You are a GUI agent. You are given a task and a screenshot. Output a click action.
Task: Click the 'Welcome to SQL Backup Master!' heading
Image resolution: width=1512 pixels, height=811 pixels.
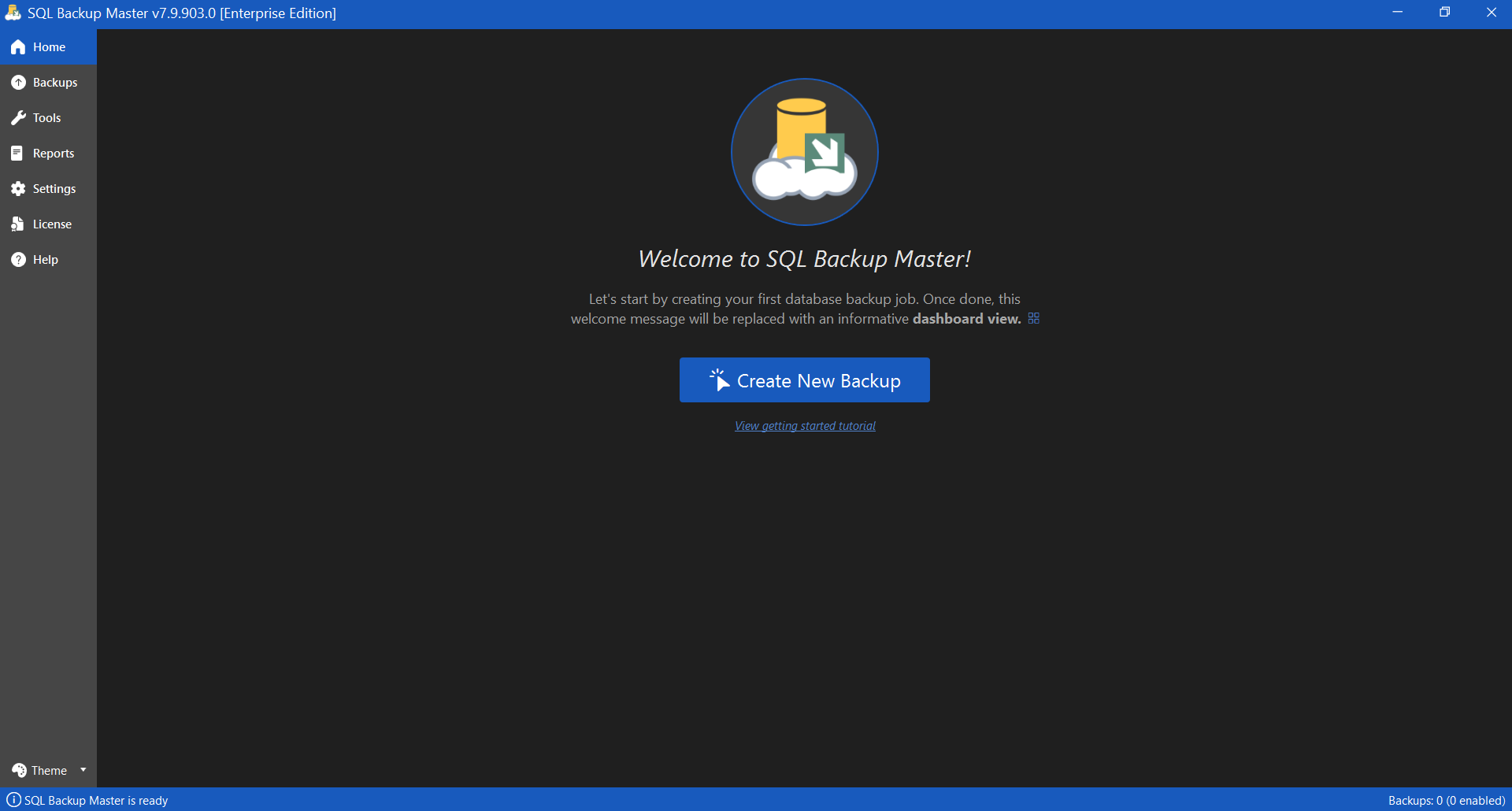[x=805, y=259]
